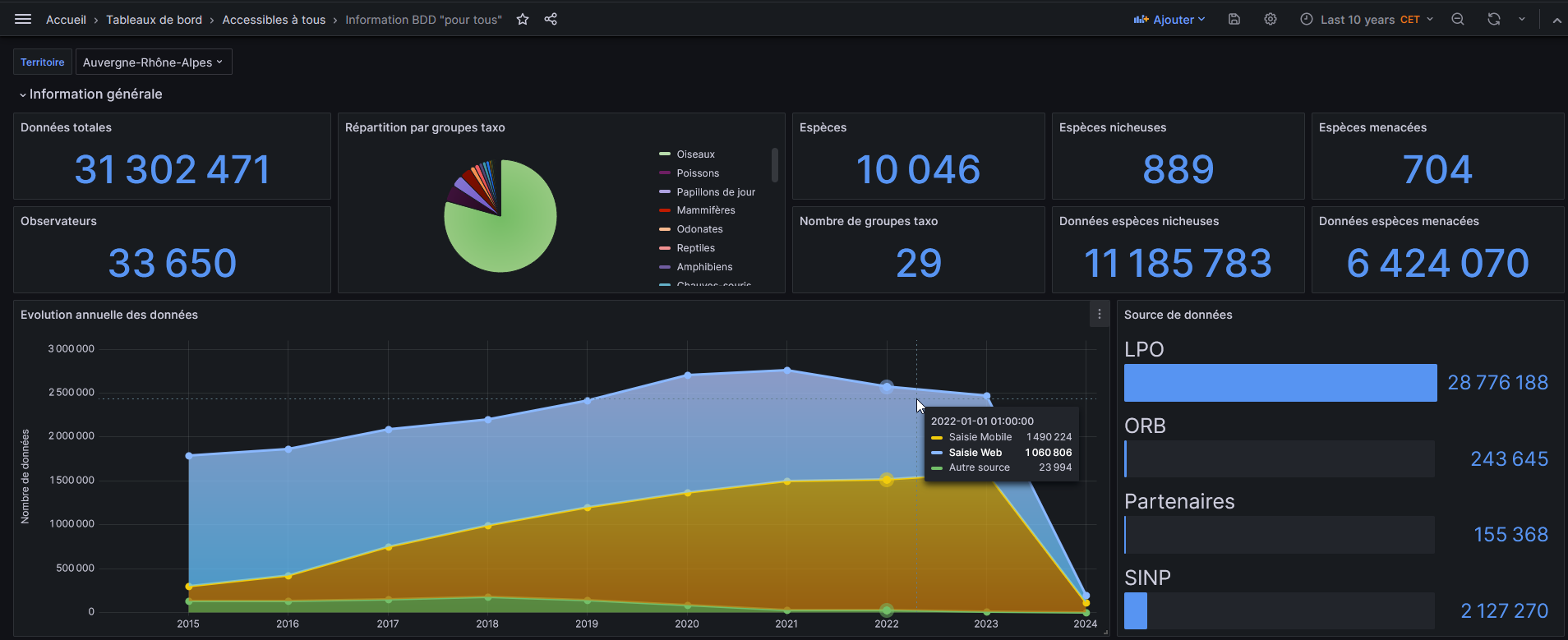Click the Données espèces nicheuses title
The height and width of the screenshot is (640, 1568).
click(1139, 221)
